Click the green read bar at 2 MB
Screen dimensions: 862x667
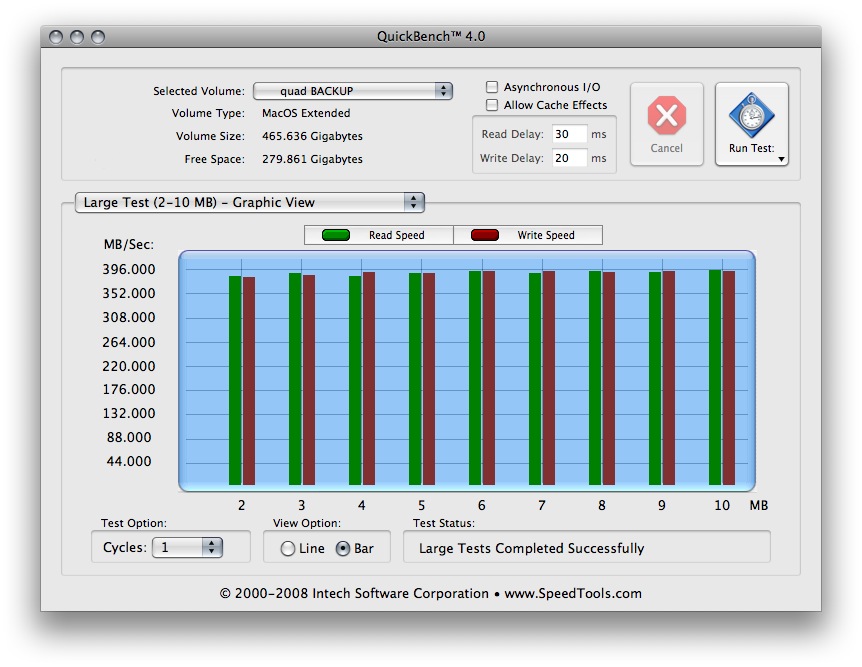[235, 380]
